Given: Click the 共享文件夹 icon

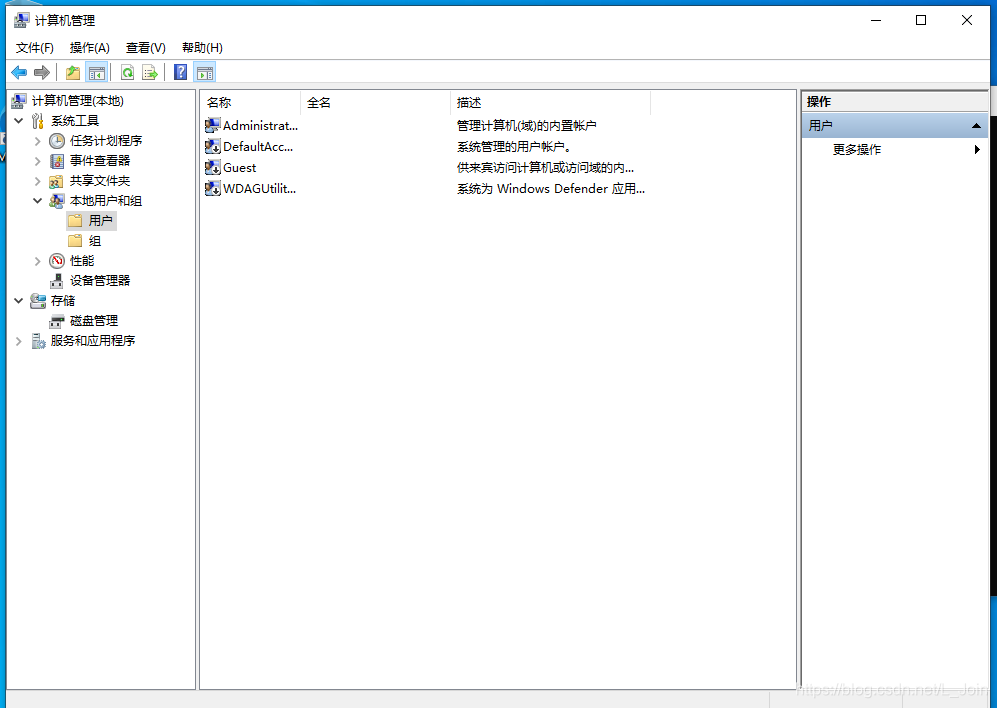Looking at the screenshot, I should tap(57, 181).
